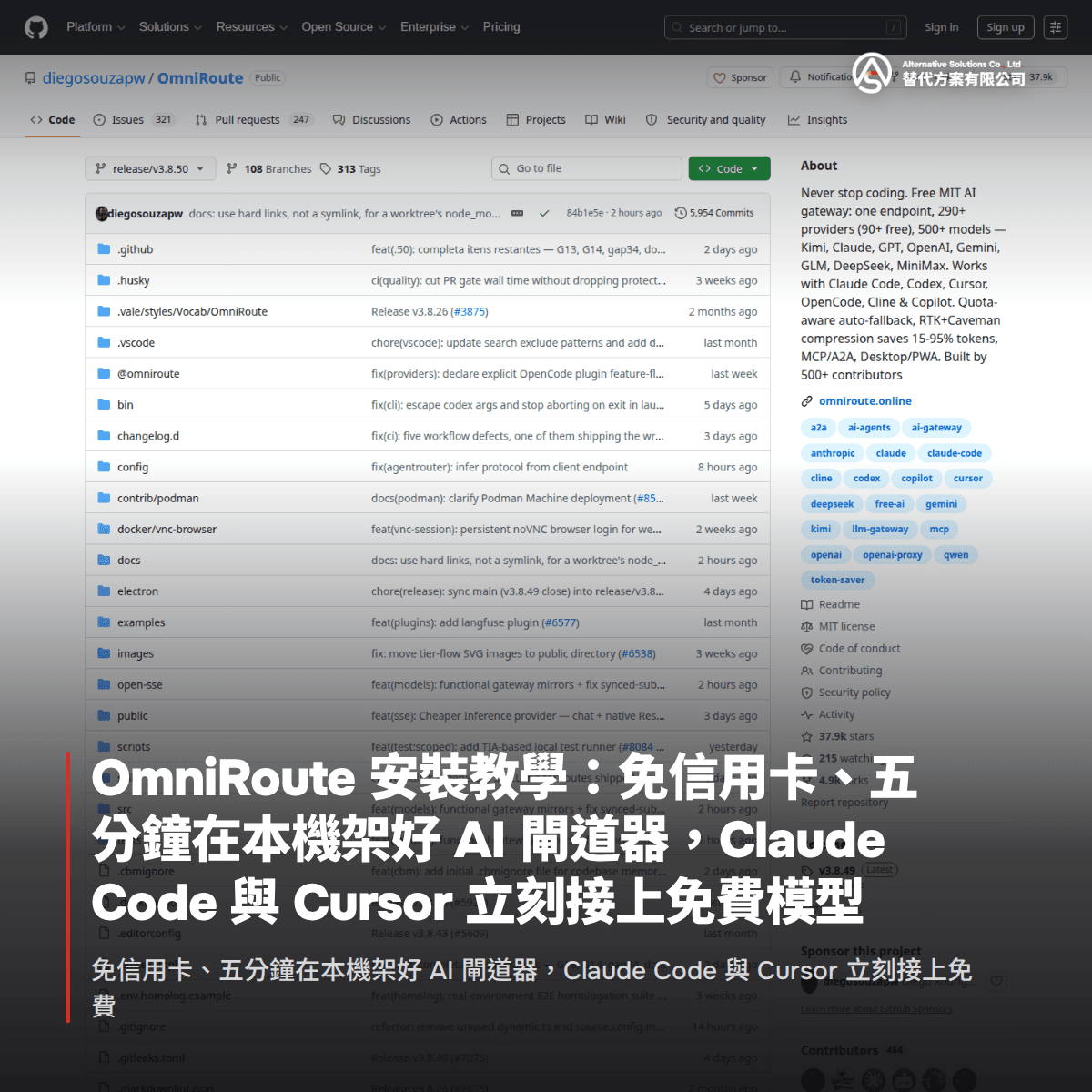Screen dimensions: 1092x1092
Task: Open the Pull requests tab
Action: (x=254, y=120)
